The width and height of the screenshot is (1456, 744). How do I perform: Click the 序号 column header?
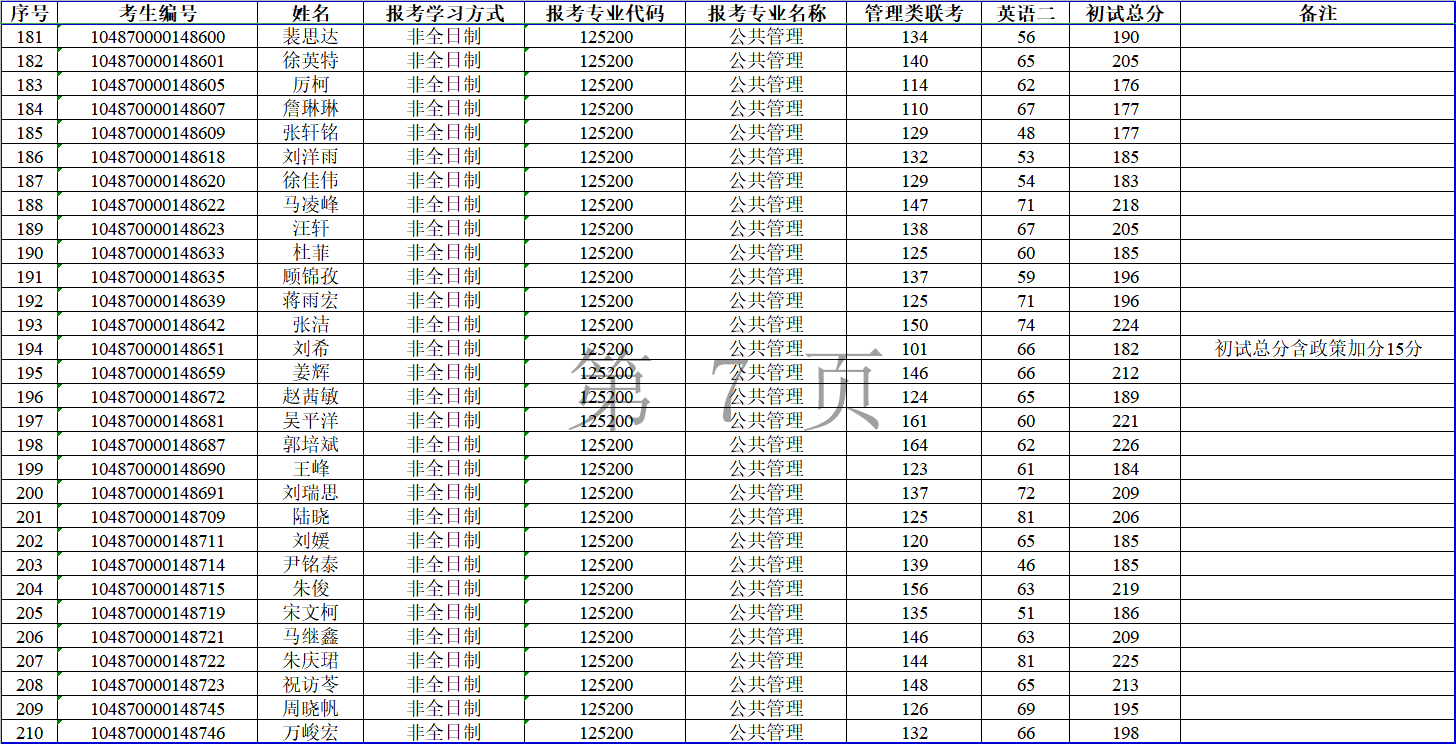click(29, 13)
